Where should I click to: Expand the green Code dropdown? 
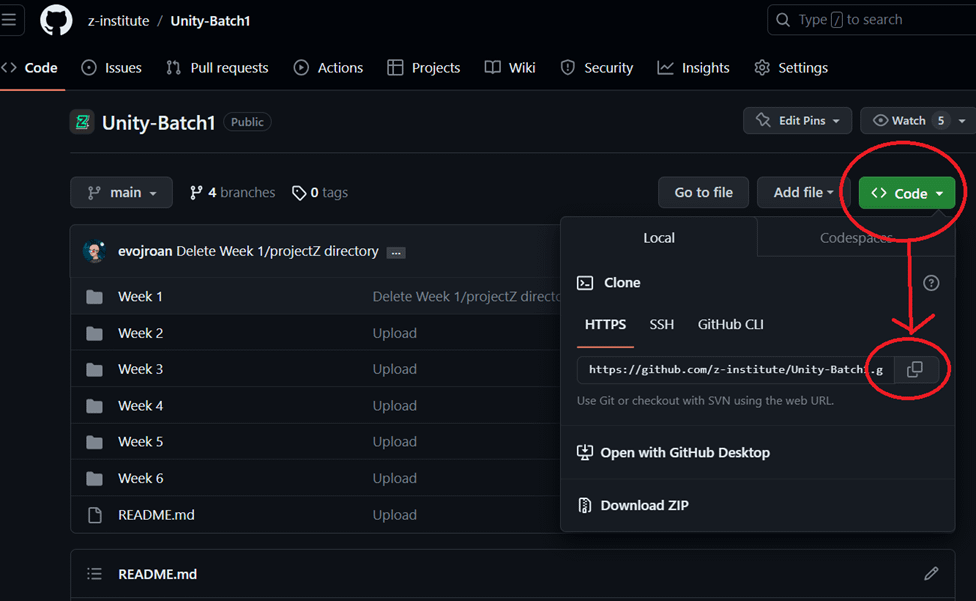906,193
